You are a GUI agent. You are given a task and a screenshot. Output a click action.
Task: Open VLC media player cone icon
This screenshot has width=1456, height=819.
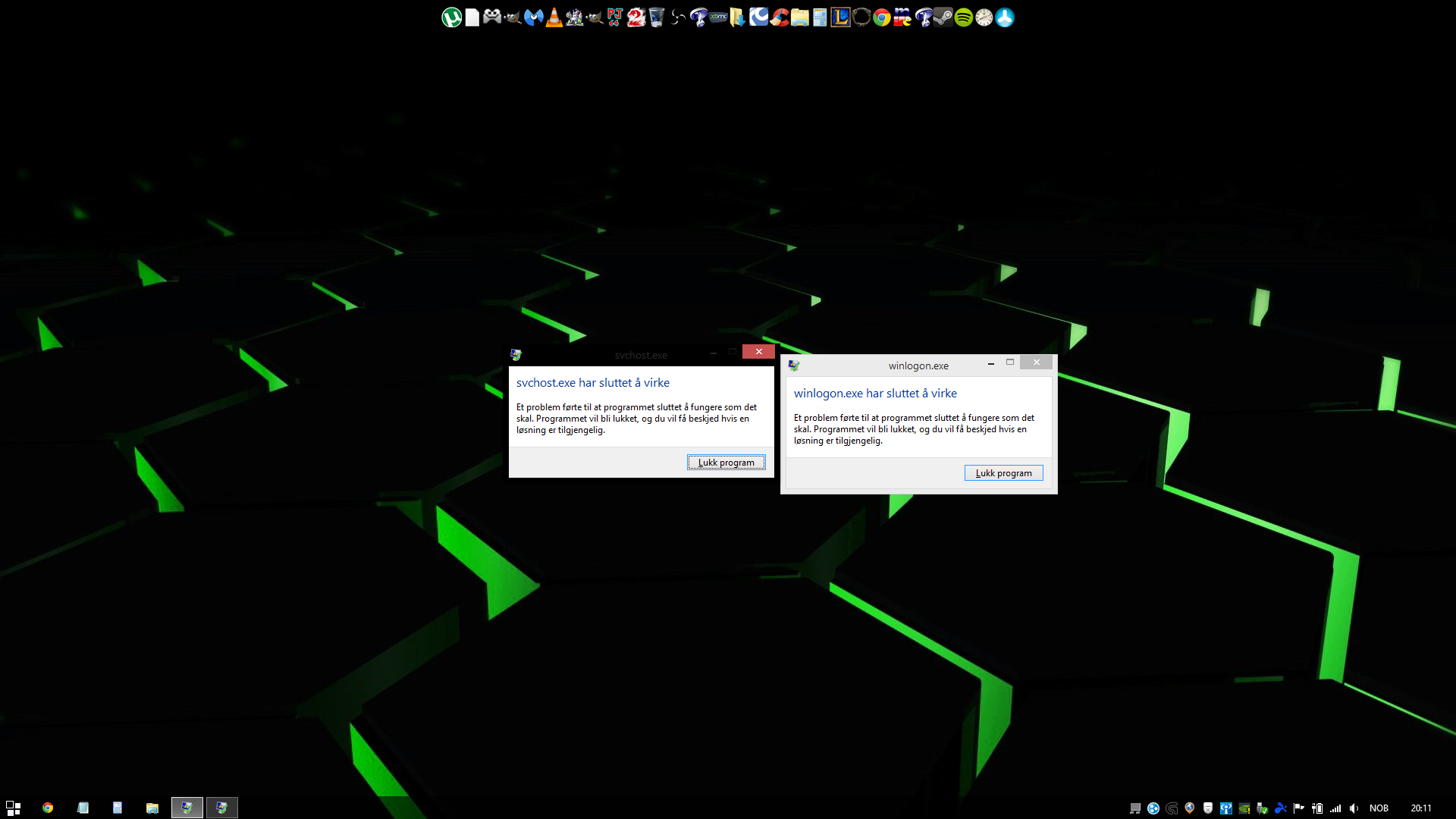pyautogui.click(x=554, y=17)
